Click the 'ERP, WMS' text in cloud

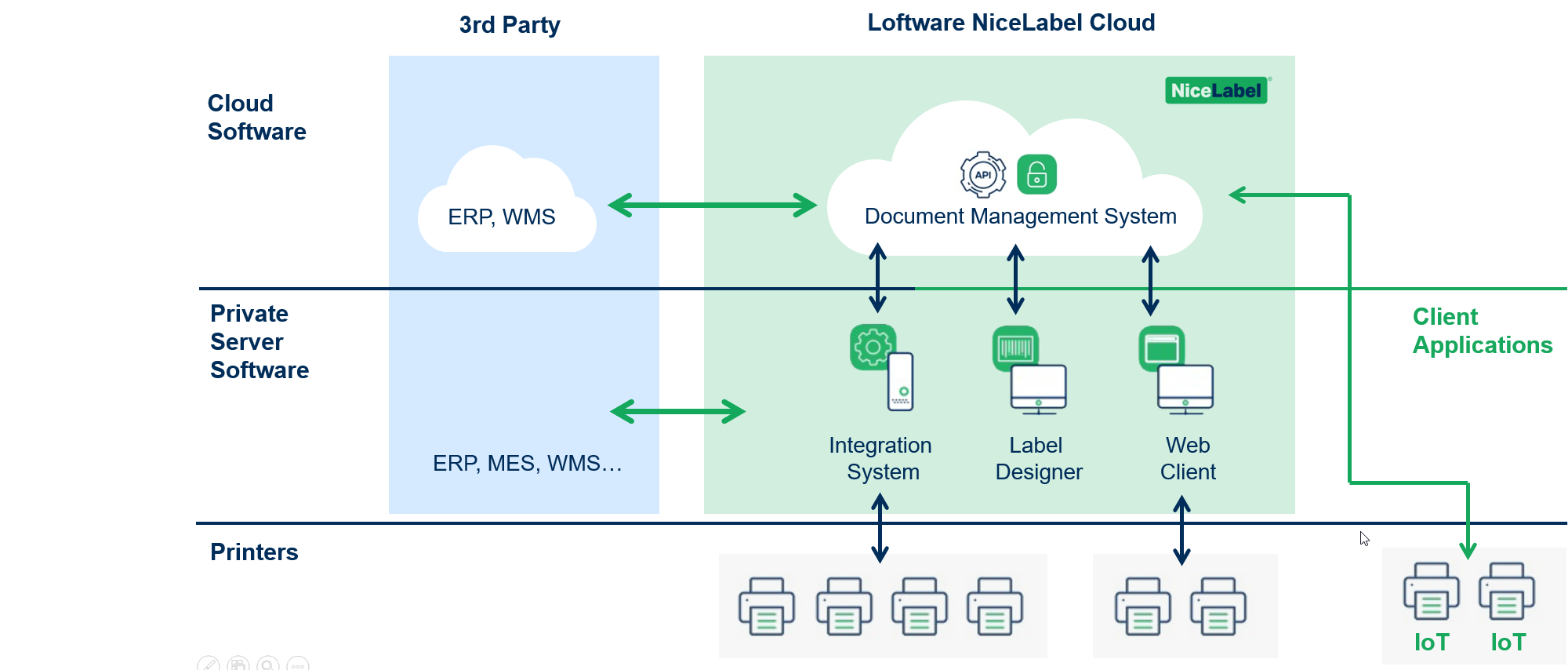click(x=502, y=217)
